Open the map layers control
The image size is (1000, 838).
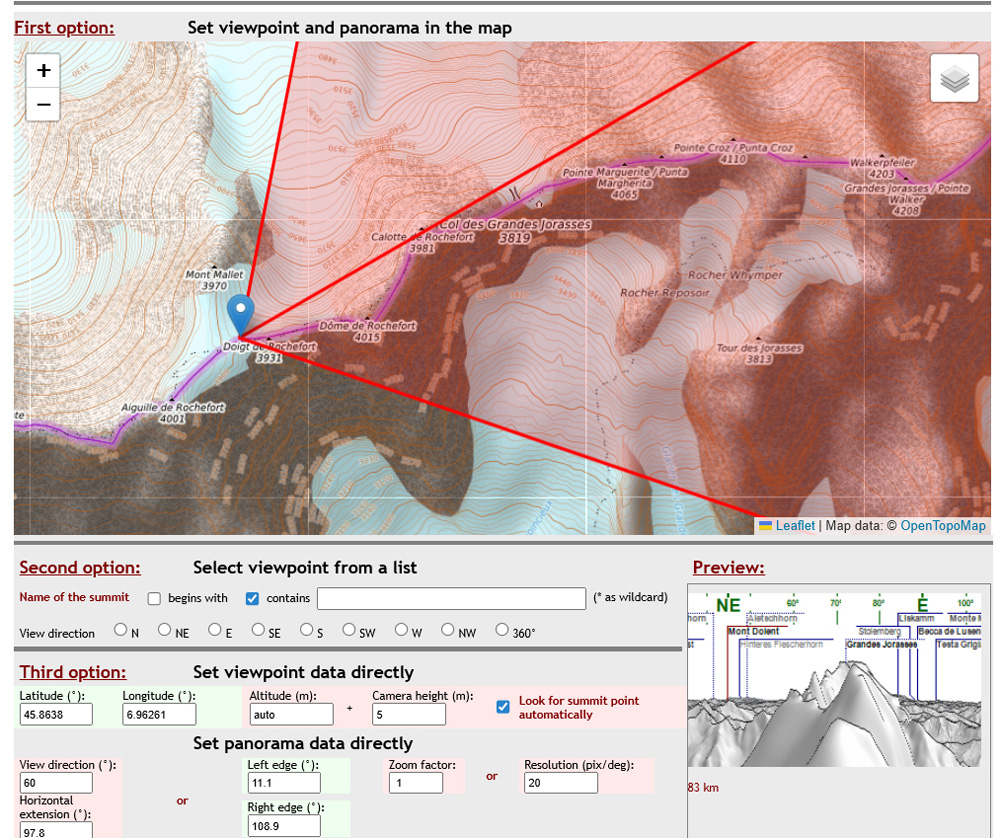tap(954, 79)
